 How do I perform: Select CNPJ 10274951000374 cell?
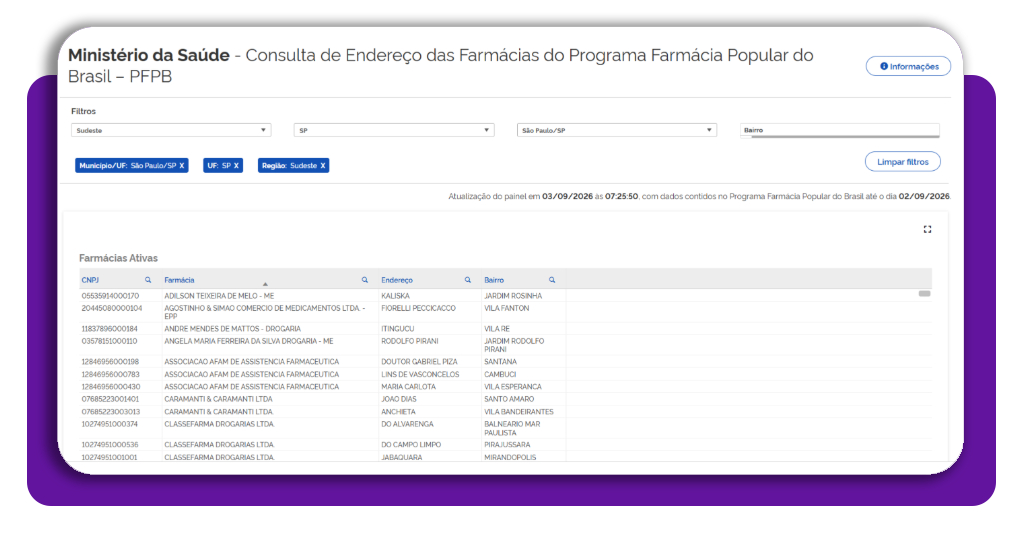coord(110,424)
